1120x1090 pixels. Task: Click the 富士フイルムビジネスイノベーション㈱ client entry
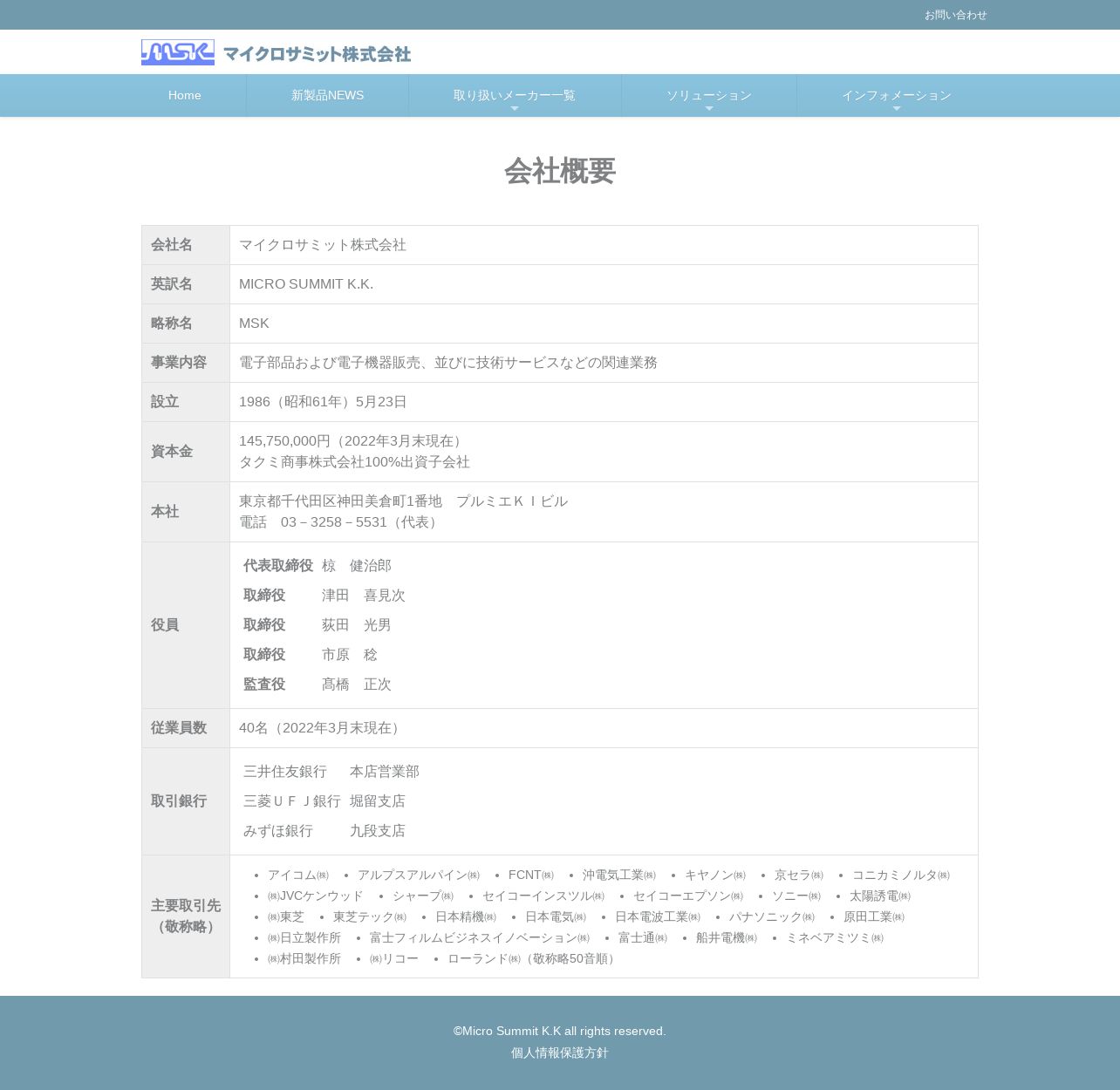point(480,937)
